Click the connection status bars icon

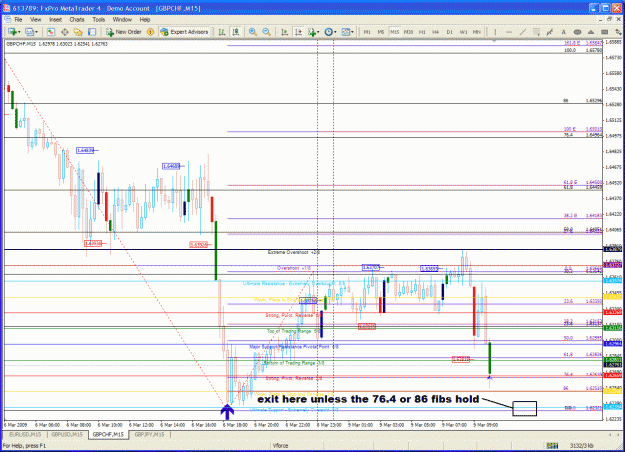[x=552, y=446]
